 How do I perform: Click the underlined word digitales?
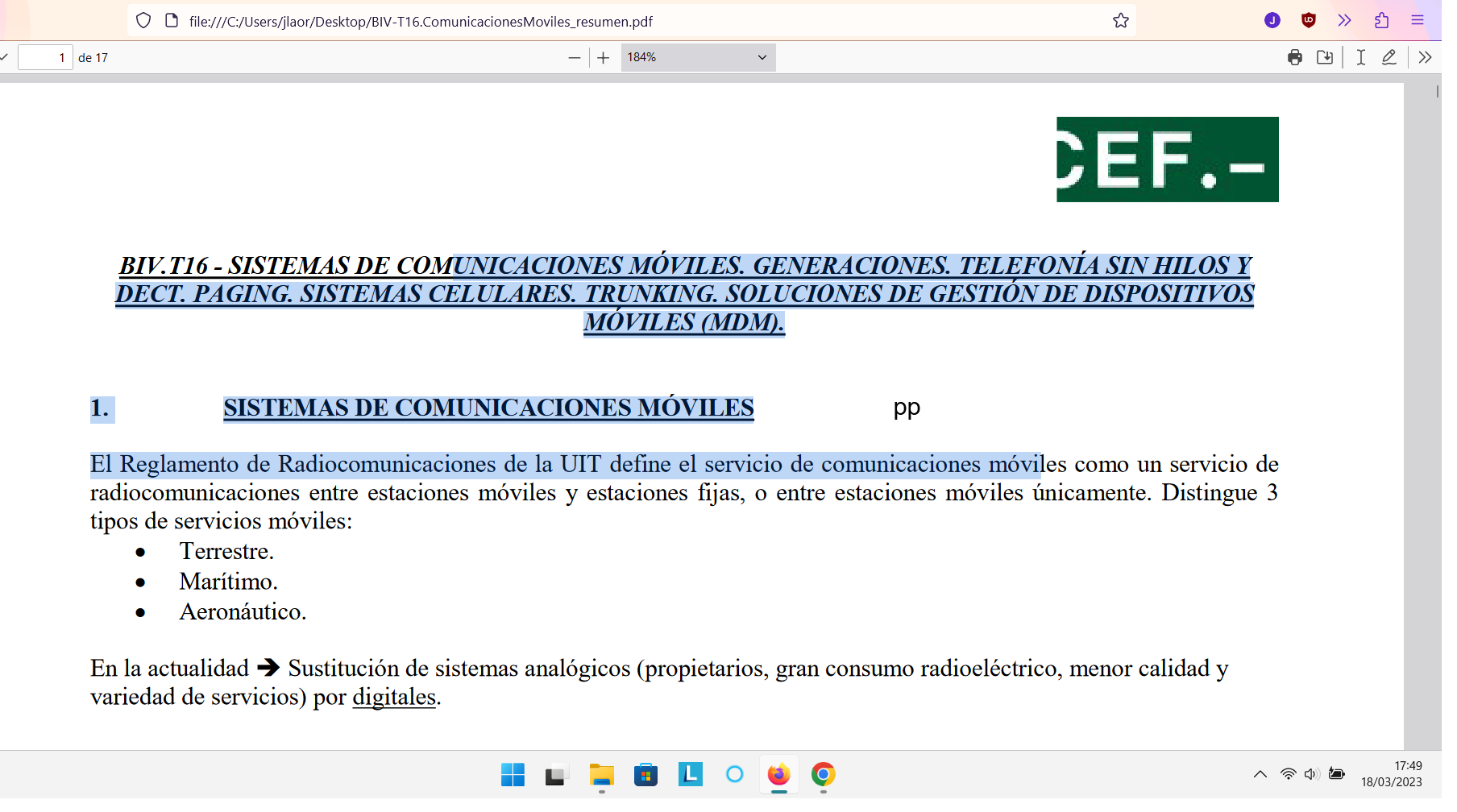click(394, 697)
